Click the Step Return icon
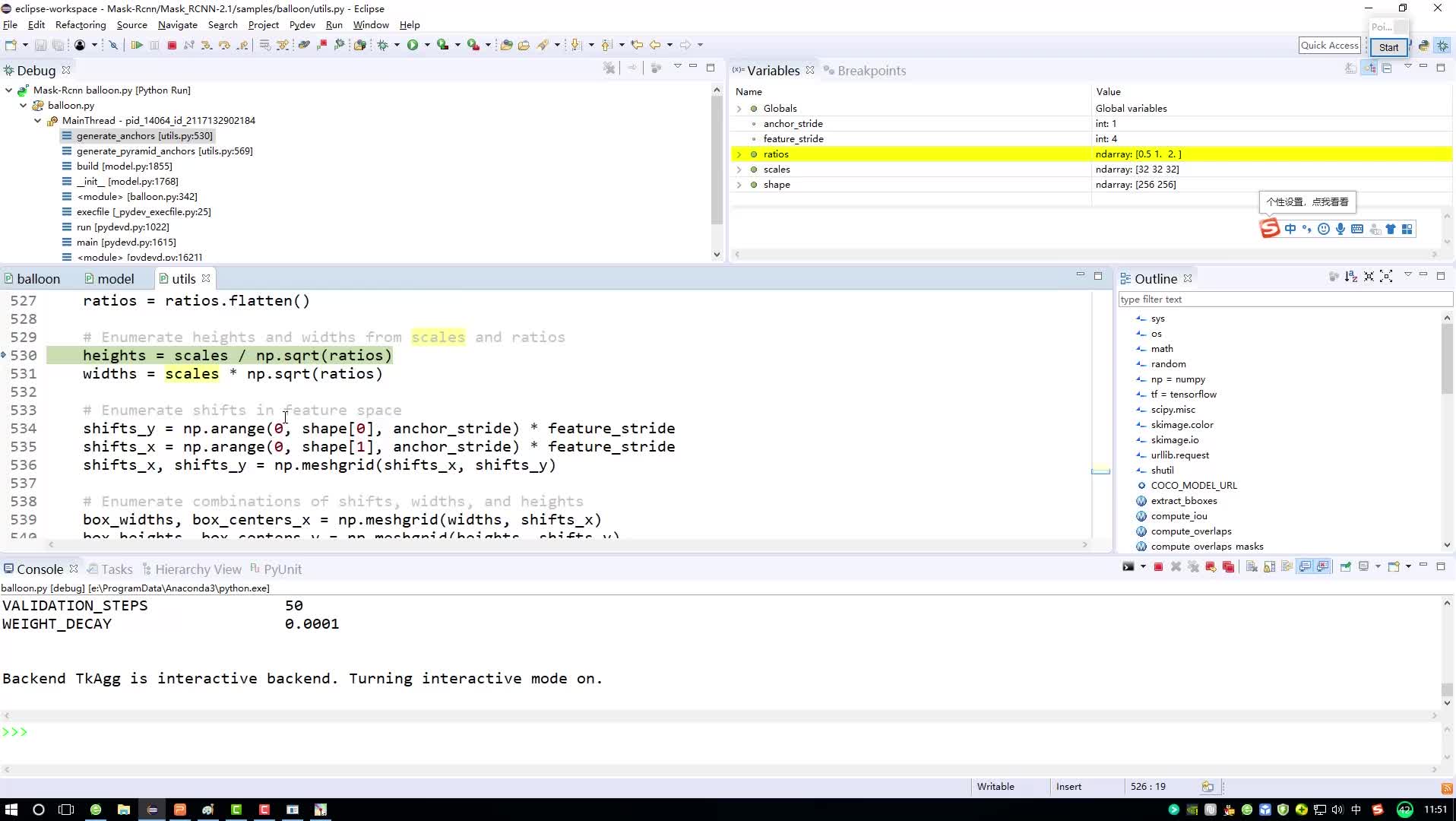Image resolution: width=1456 pixels, height=821 pixels. point(242,46)
